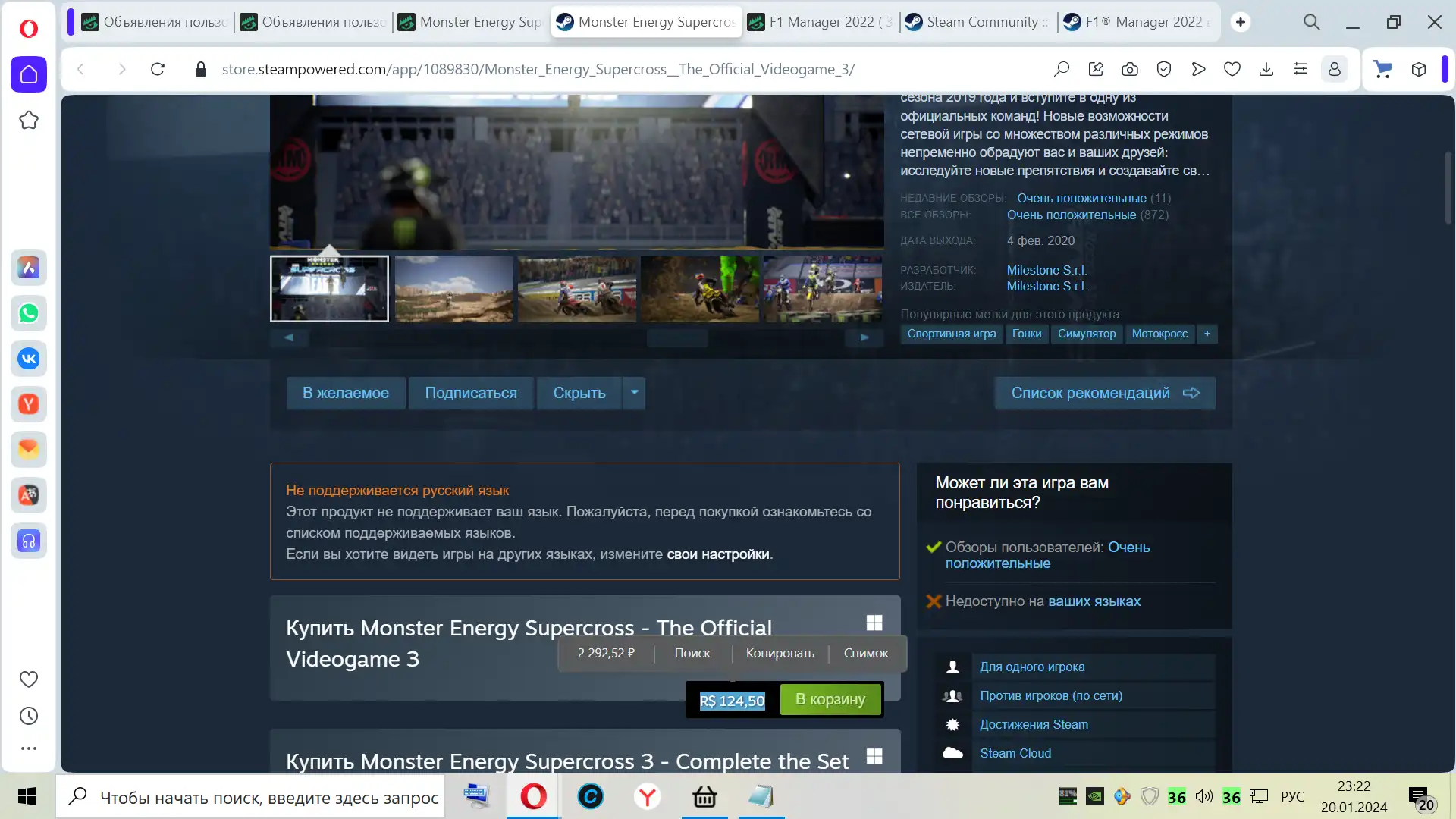Add game to cart В корзину
This screenshot has width=1456, height=819.
(x=830, y=699)
